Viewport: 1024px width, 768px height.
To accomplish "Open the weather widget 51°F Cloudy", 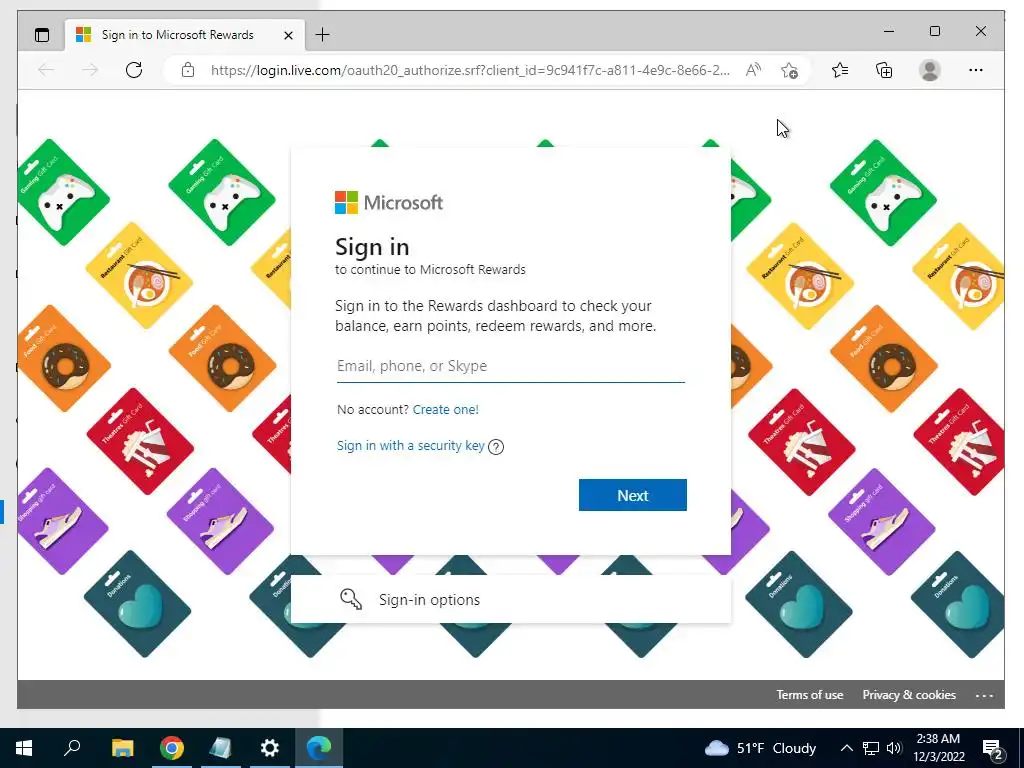I will tap(761, 748).
